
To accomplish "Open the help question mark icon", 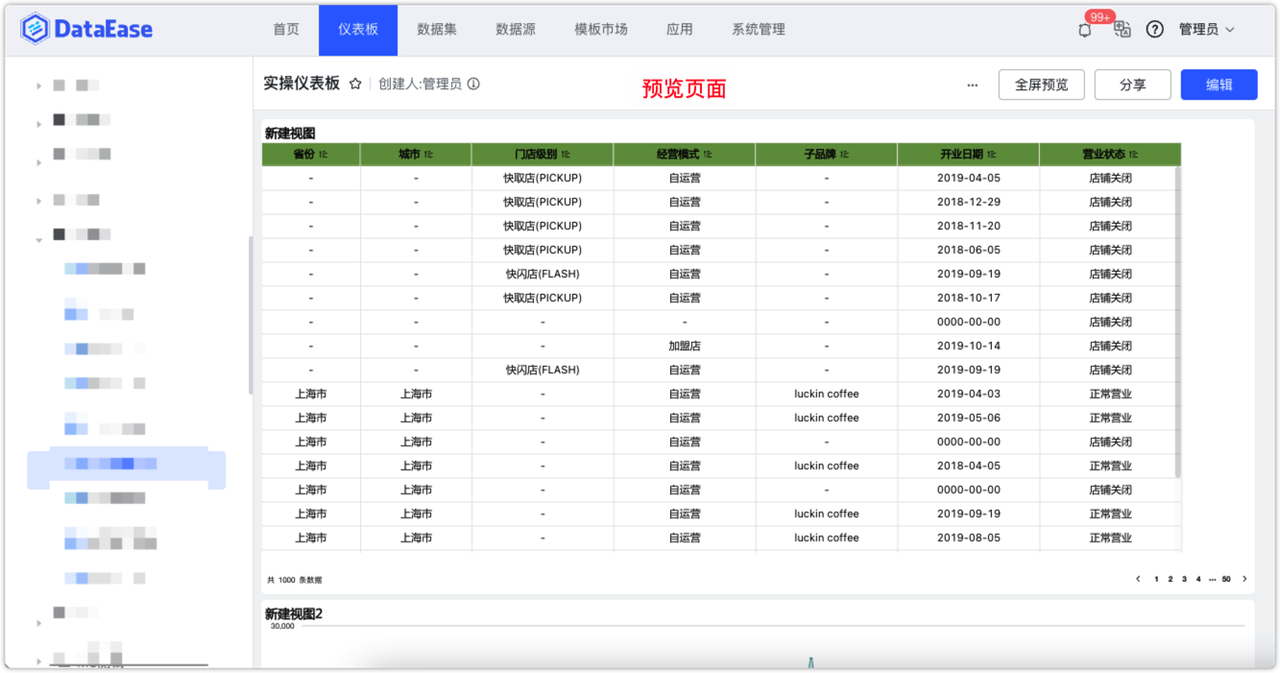I will 1155,29.
